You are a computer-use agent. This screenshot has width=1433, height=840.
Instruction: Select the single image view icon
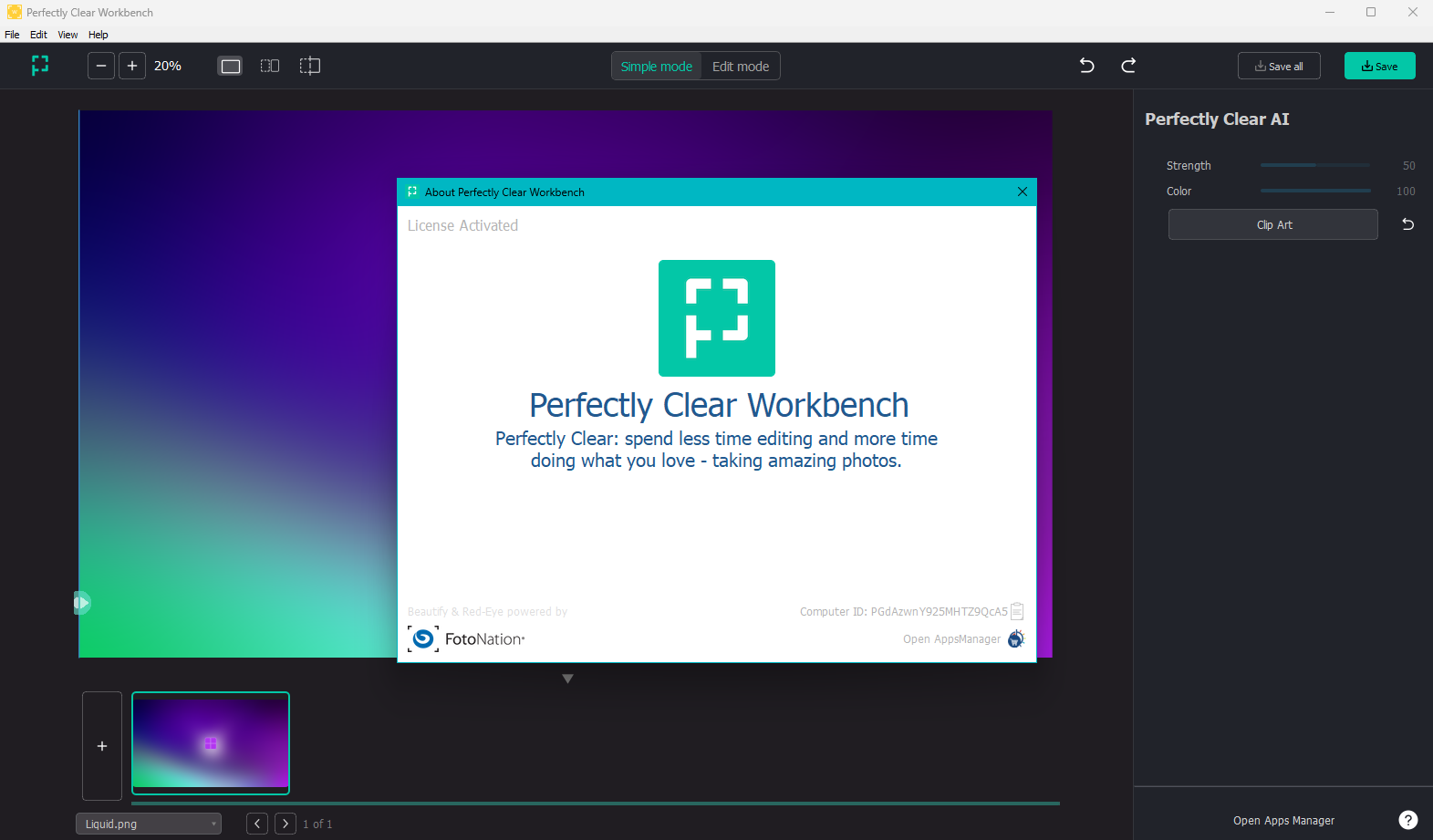tap(231, 66)
